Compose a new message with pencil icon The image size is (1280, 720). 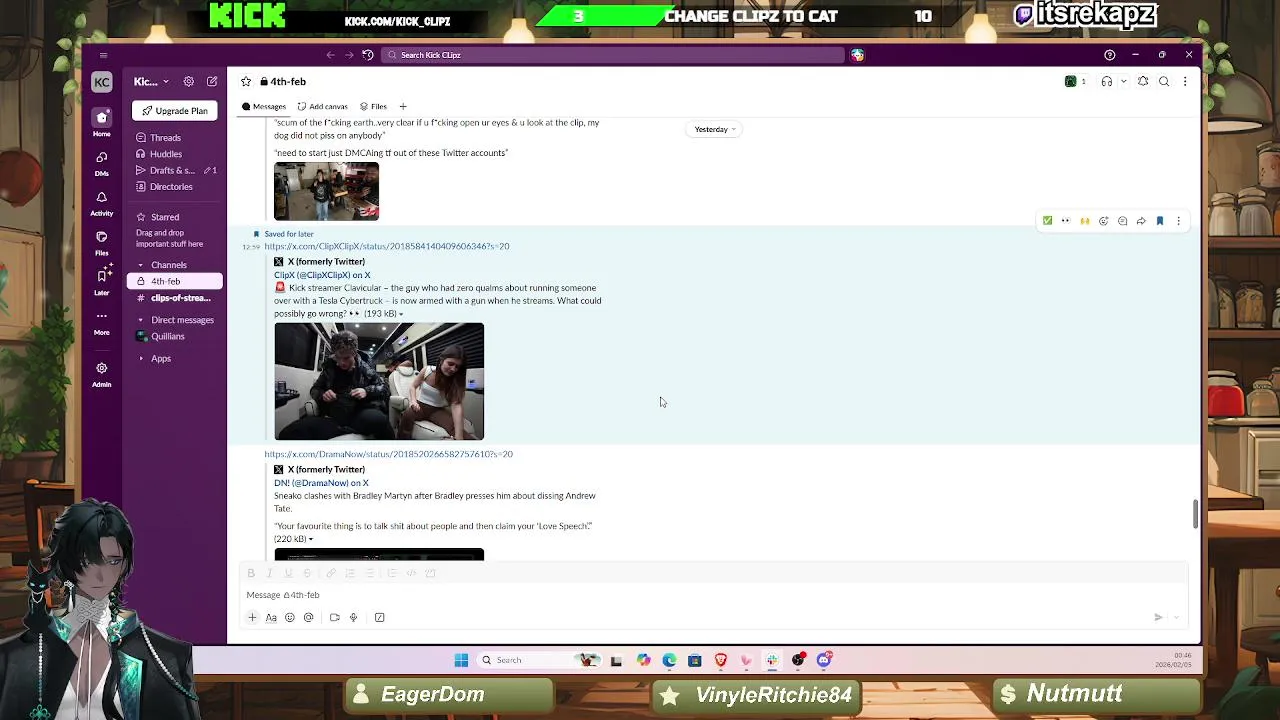click(x=212, y=82)
